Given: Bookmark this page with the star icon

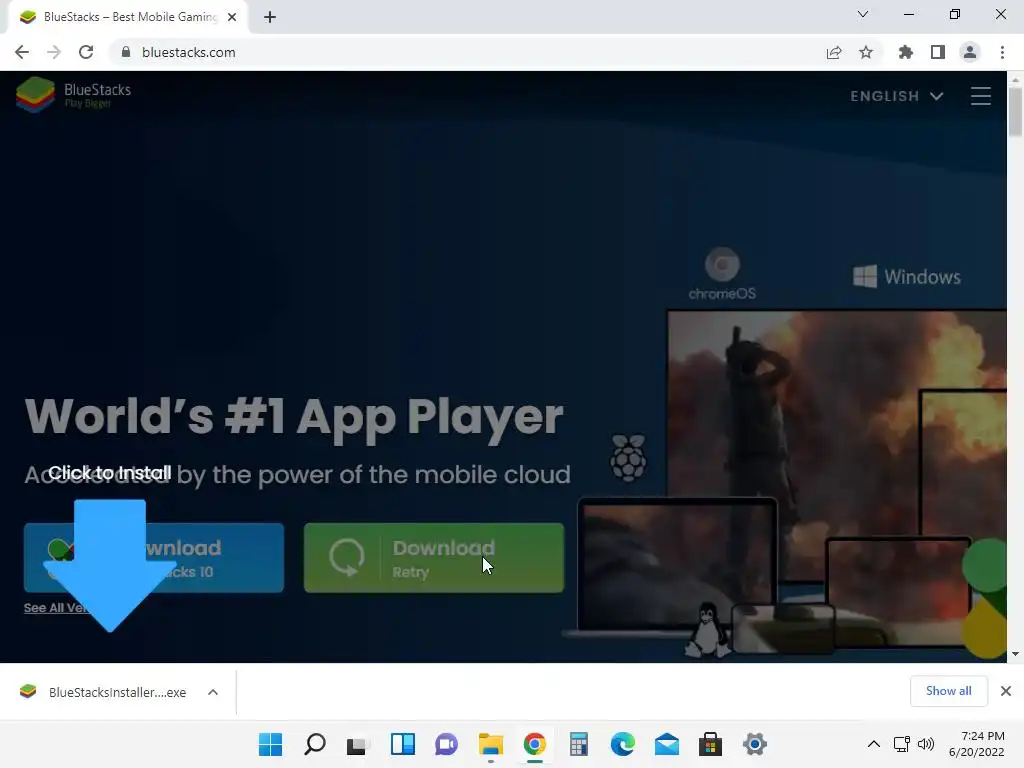Looking at the screenshot, I should [x=866, y=52].
